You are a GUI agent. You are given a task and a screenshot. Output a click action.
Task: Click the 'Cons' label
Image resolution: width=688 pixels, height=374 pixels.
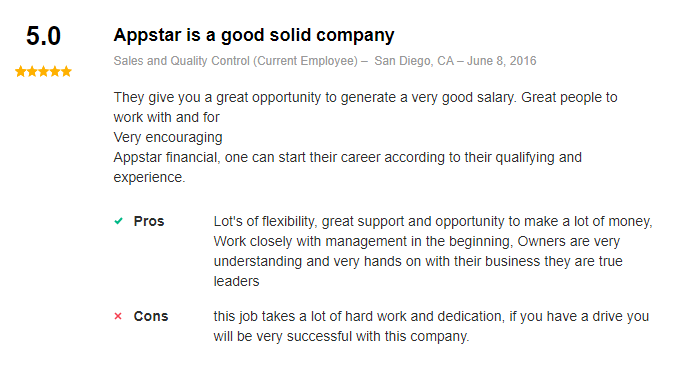150,316
